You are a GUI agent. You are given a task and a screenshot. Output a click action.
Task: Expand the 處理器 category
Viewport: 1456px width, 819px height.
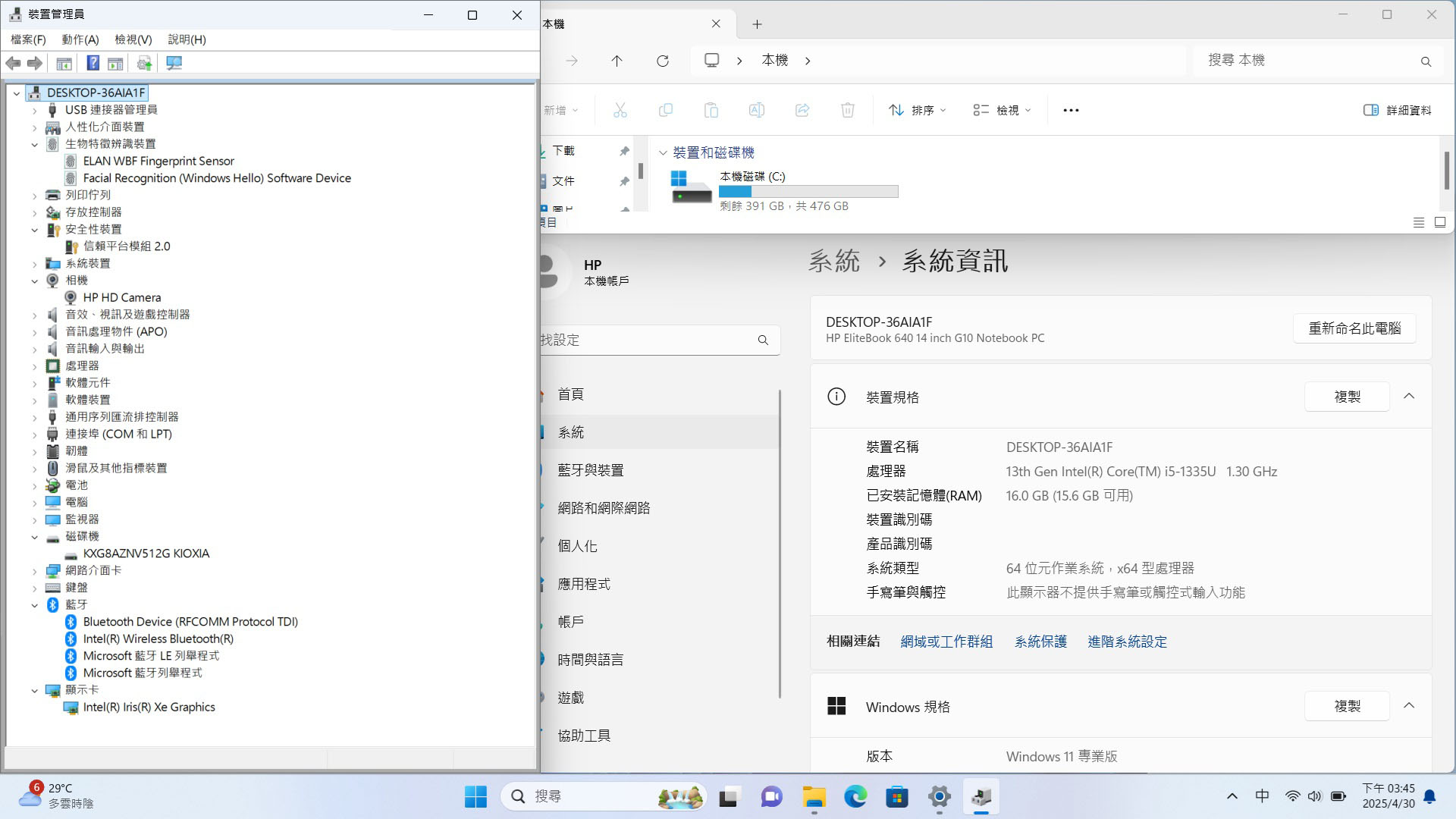coord(35,366)
